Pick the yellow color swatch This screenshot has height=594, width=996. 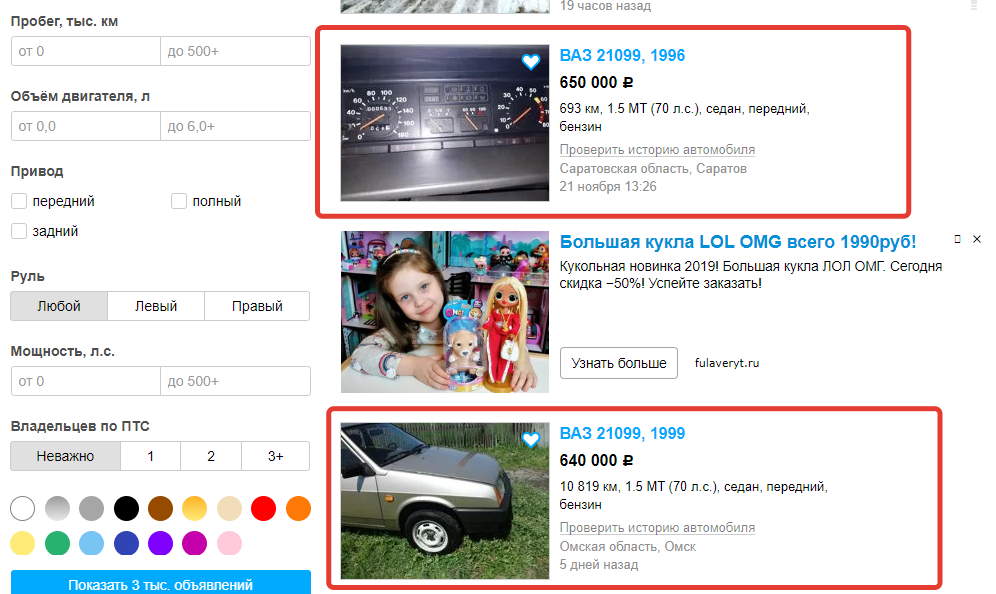click(x=23, y=543)
